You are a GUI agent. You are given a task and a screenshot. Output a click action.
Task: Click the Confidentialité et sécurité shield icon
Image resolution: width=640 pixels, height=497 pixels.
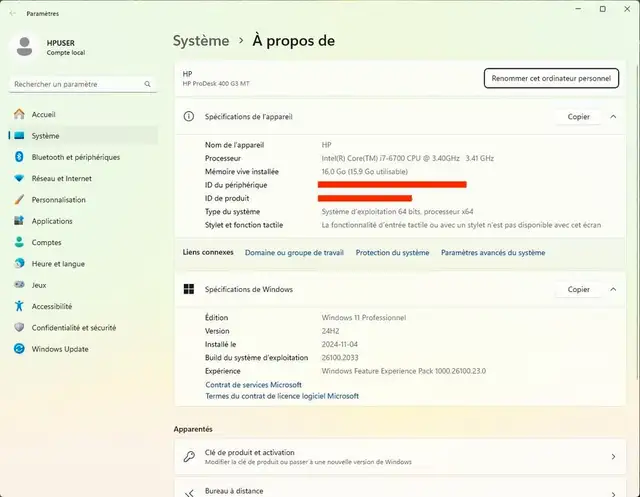pos(19,327)
